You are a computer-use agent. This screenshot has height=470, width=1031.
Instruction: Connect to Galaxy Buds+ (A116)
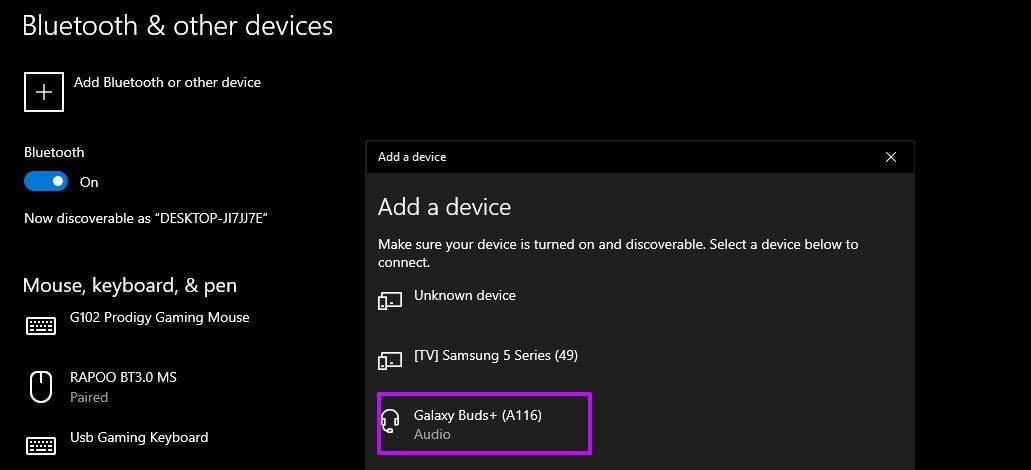[x=485, y=424]
